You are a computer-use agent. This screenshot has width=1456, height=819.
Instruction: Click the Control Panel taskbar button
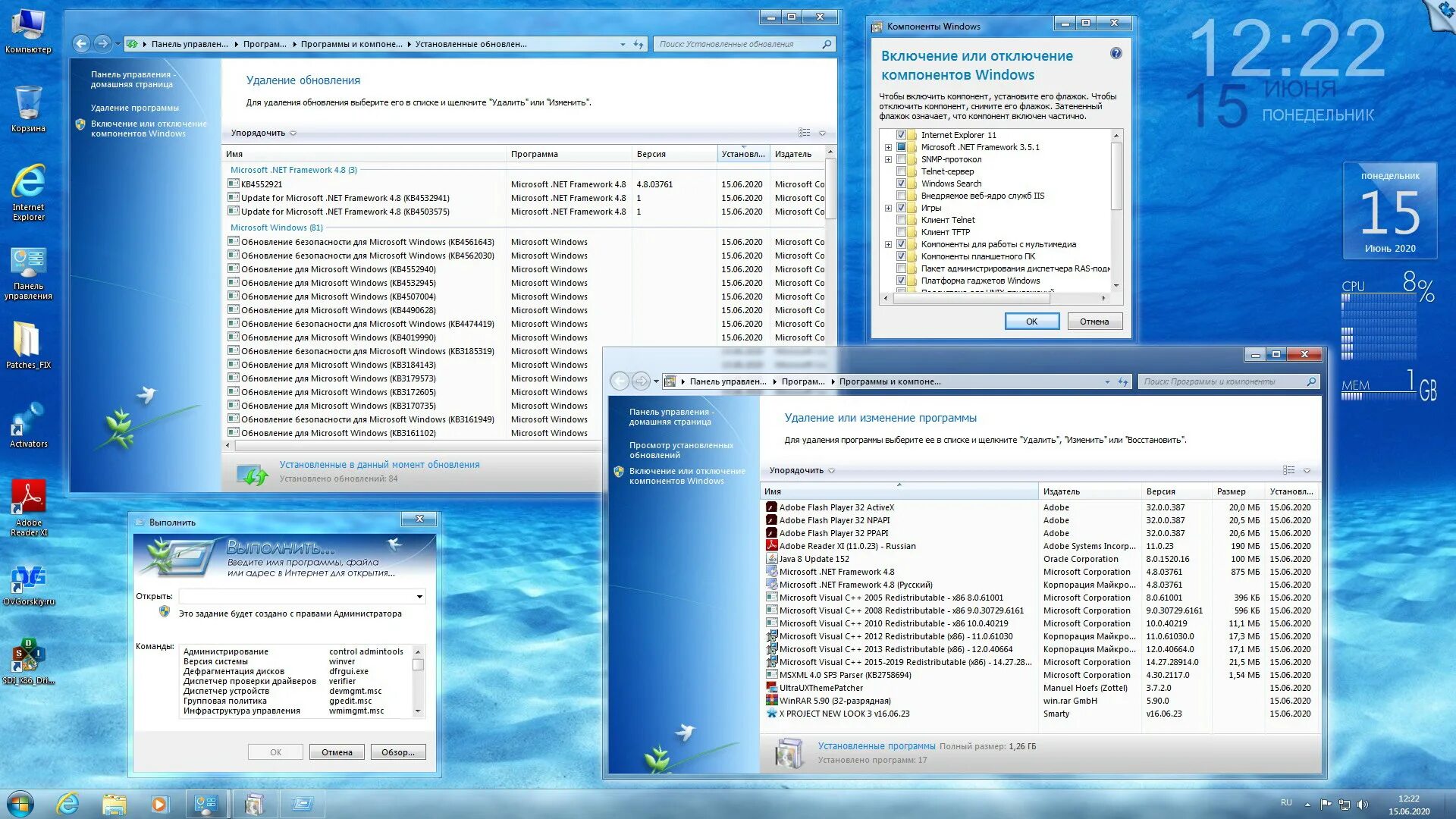pos(206,804)
